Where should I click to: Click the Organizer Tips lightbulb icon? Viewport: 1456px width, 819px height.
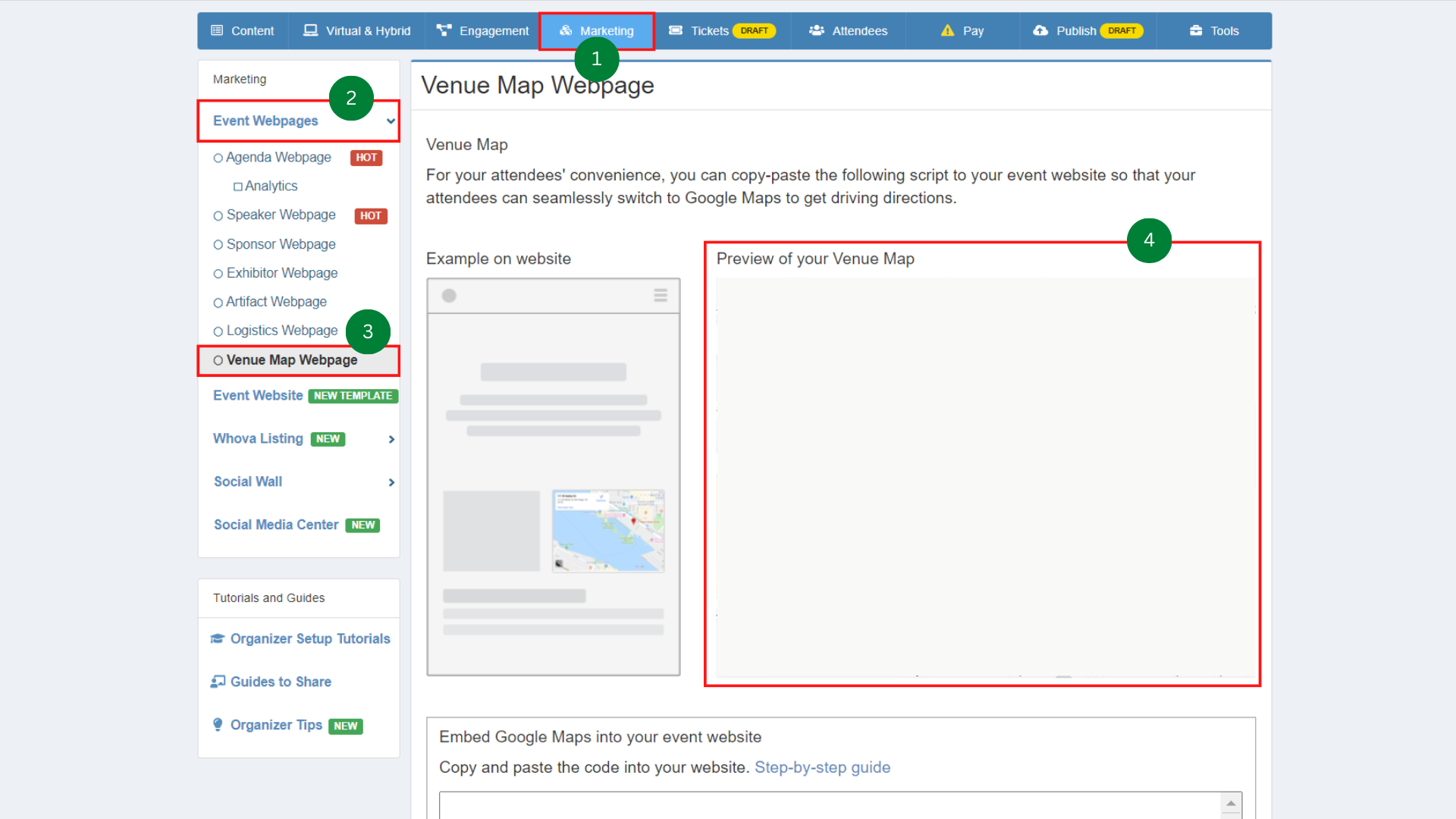coord(218,725)
